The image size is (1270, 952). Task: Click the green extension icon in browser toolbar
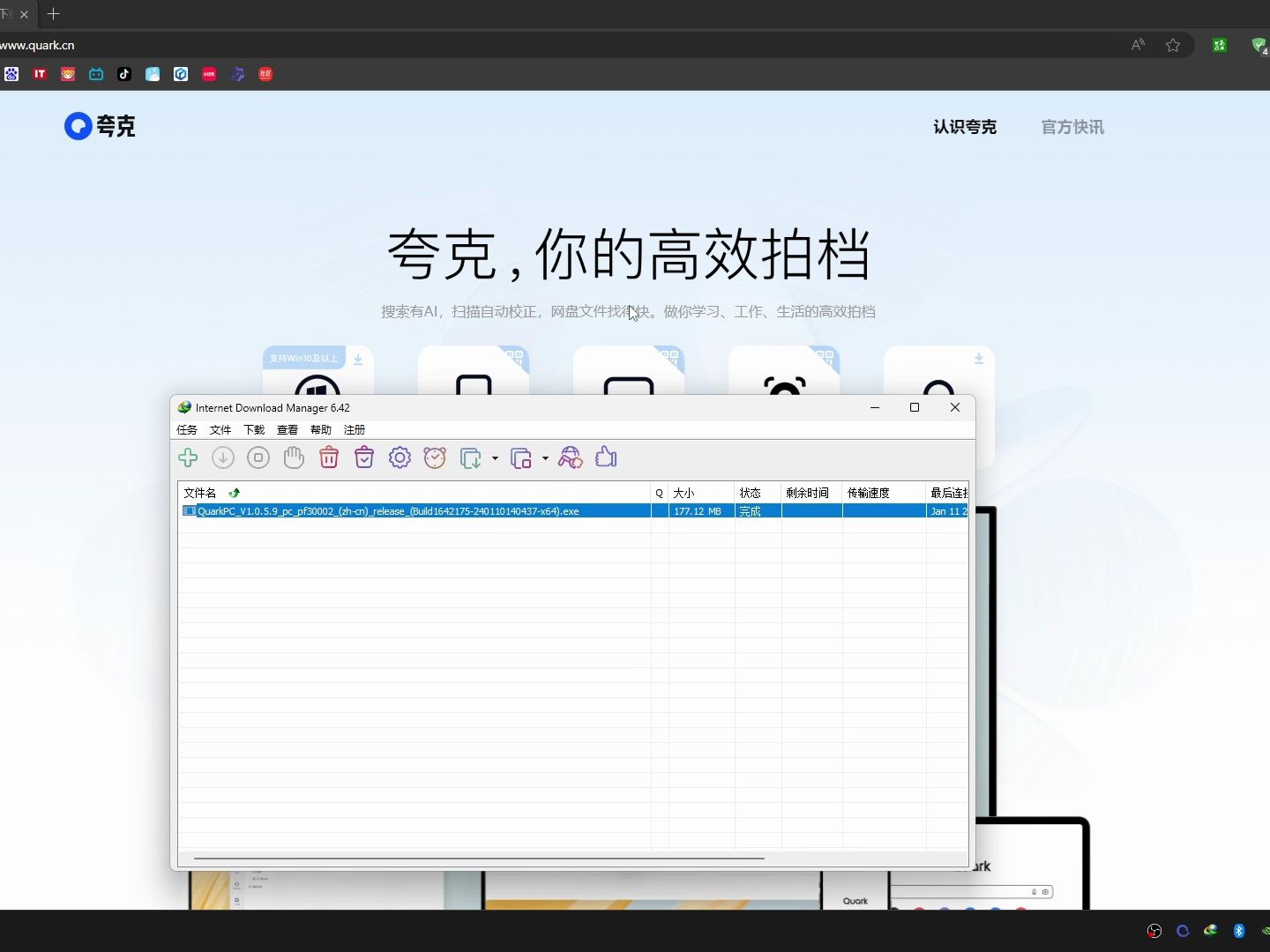coord(1220,45)
